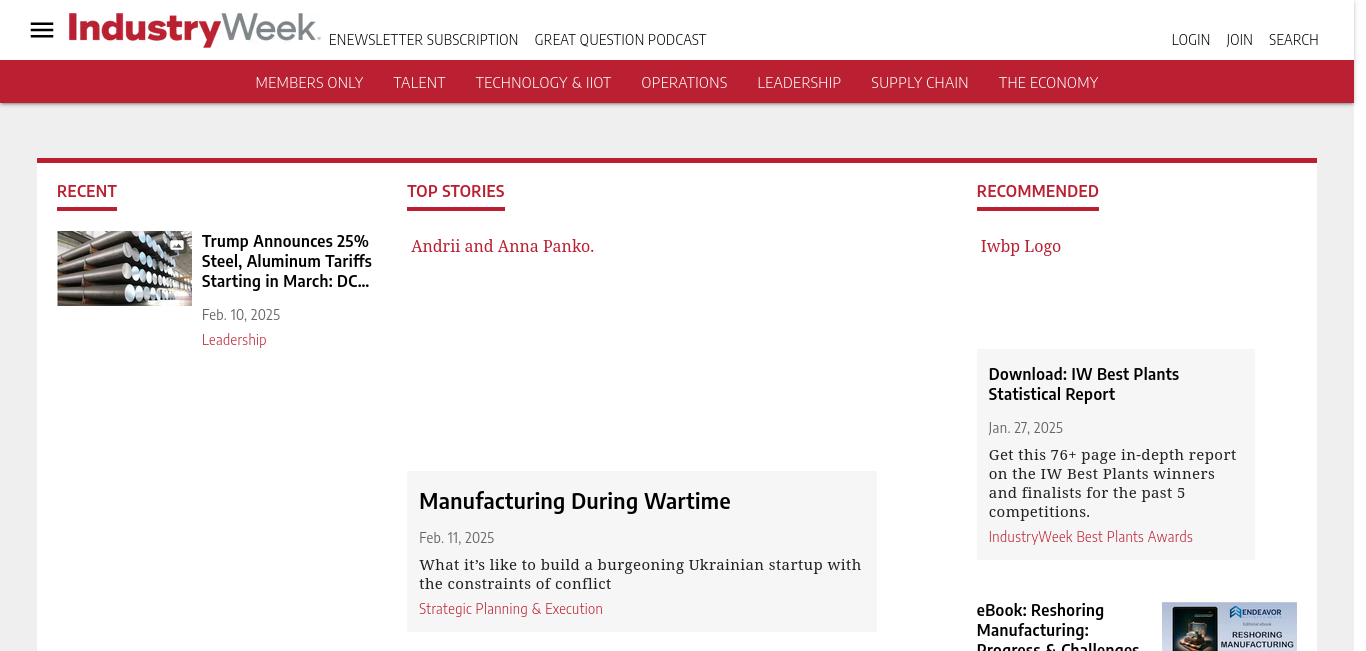Go to the IndustryWeek home logo
This screenshot has height=651, width=1366.
coord(194,29)
